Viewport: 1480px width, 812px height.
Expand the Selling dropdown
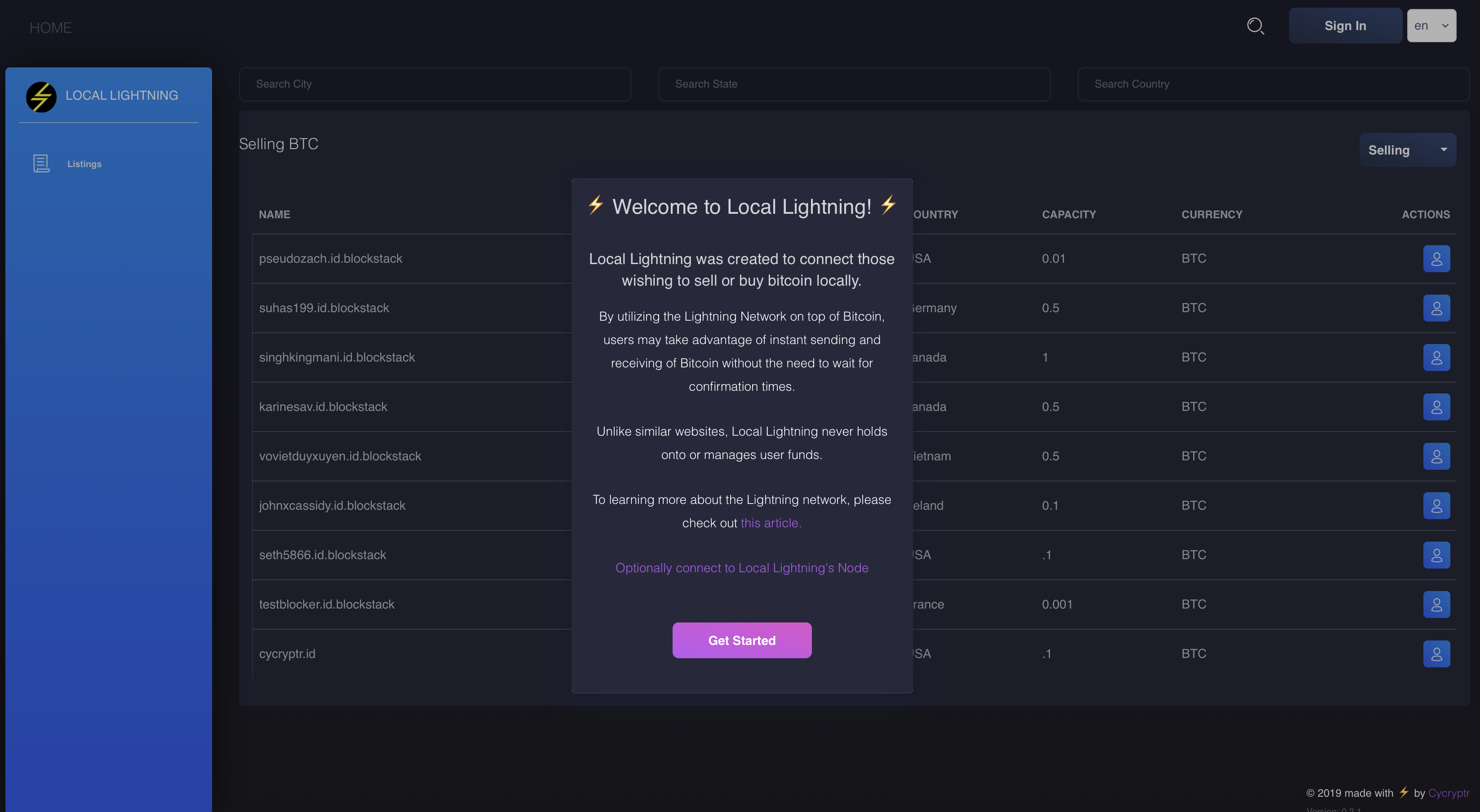tap(1407, 150)
